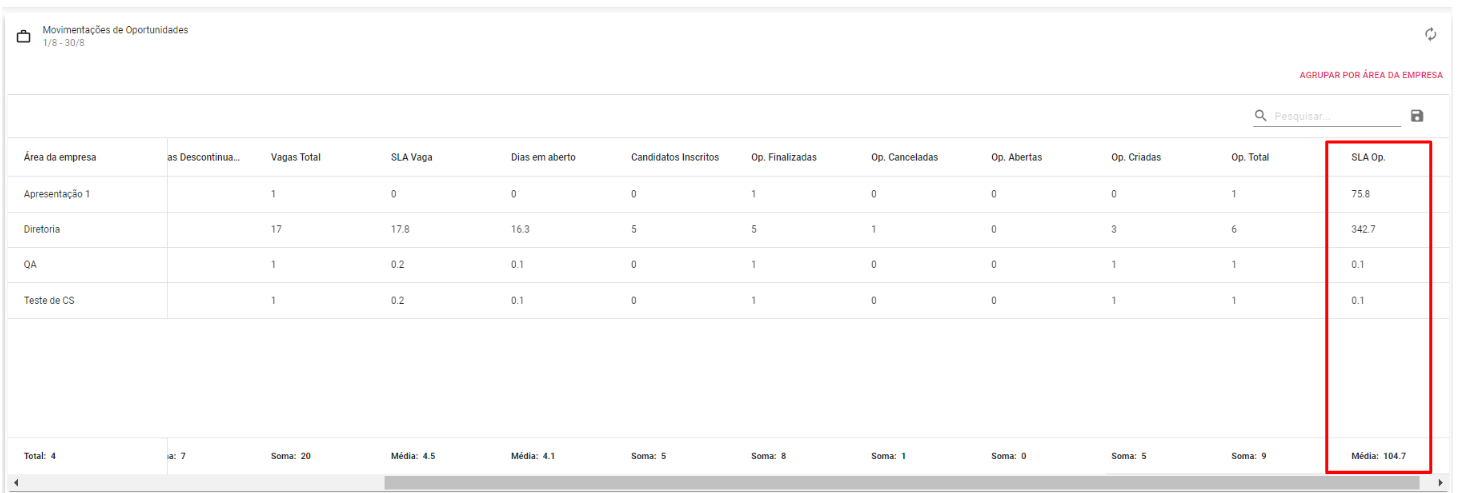Click the Soma: 9 footer cell
Screen dimensions: 1458x493
point(1248,456)
